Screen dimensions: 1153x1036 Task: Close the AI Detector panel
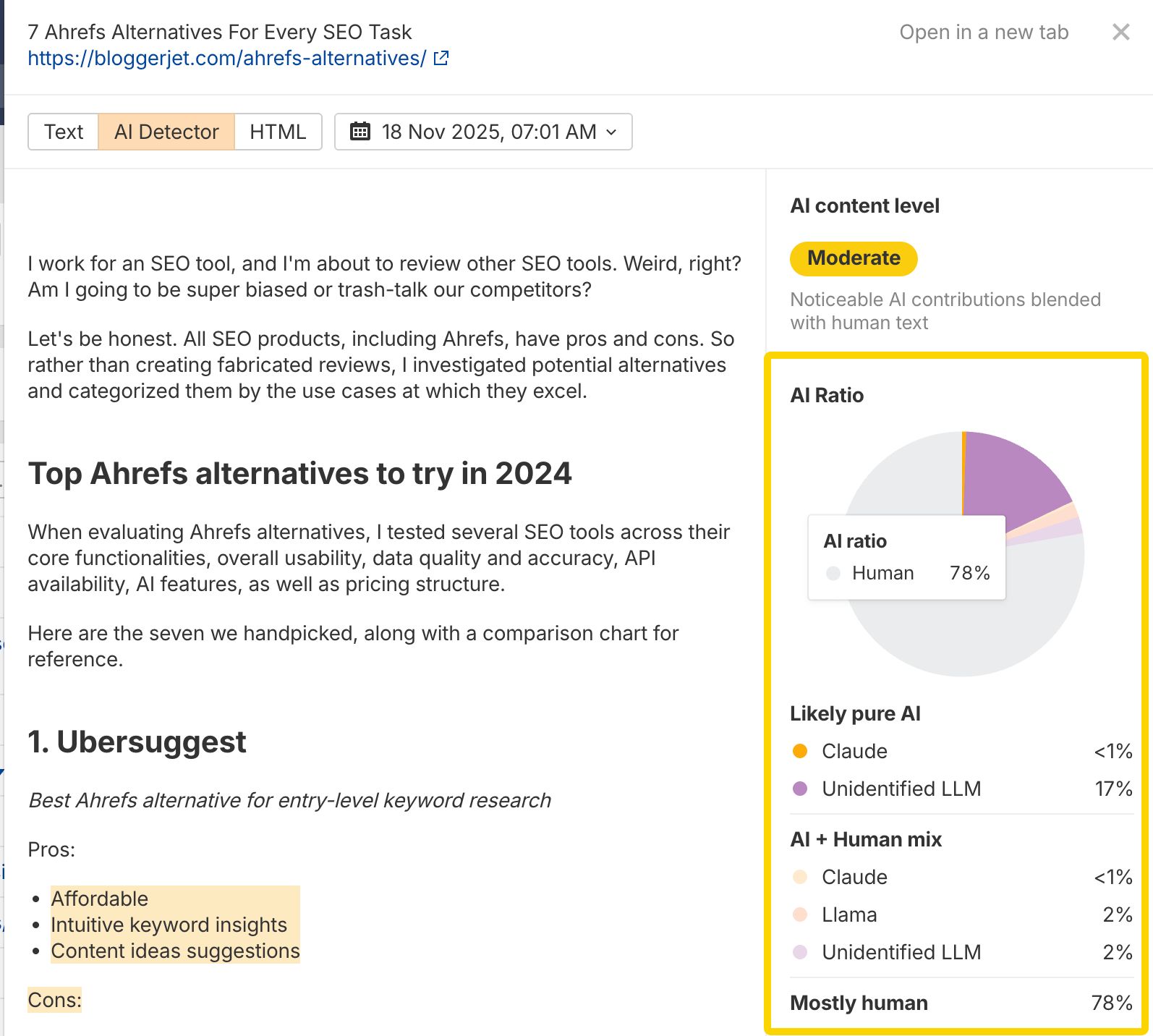click(1120, 33)
